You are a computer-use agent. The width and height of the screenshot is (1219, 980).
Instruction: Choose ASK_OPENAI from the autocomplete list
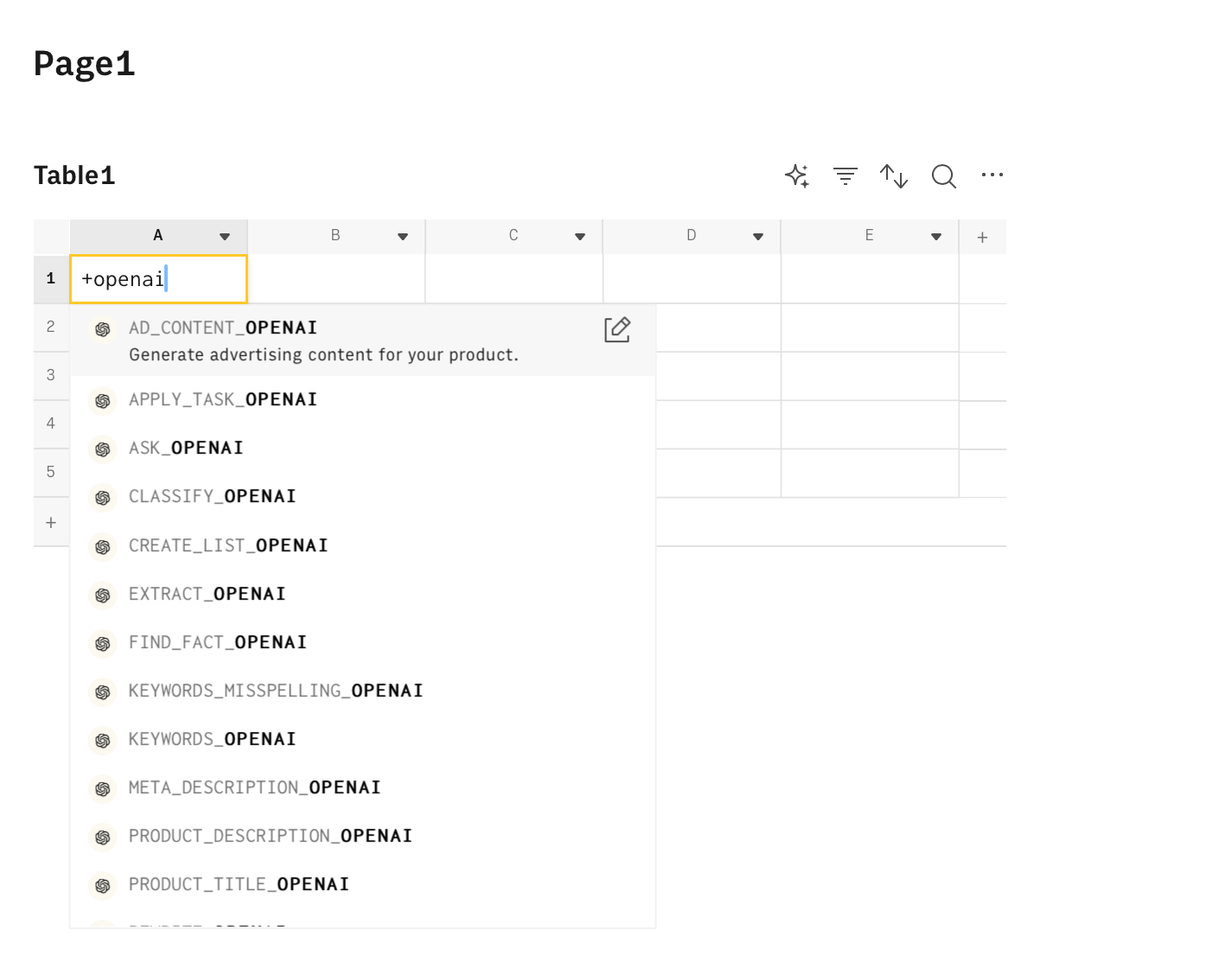tap(362, 449)
